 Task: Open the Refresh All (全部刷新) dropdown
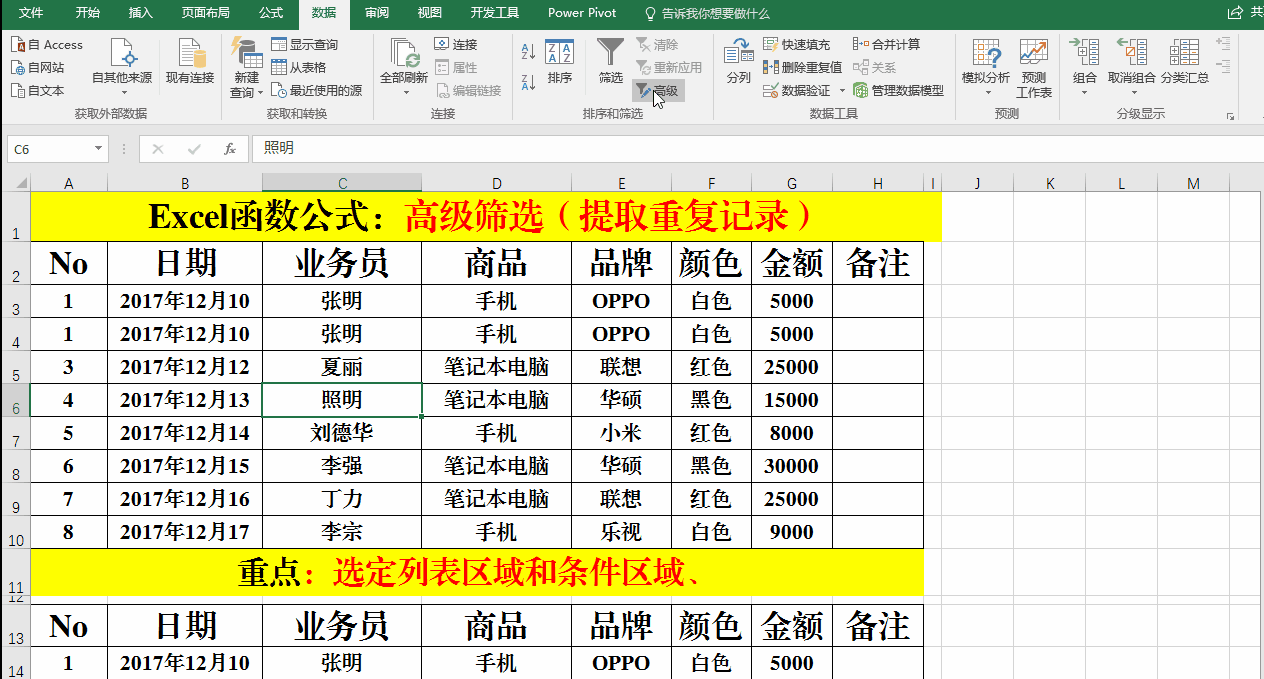point(405,92)
